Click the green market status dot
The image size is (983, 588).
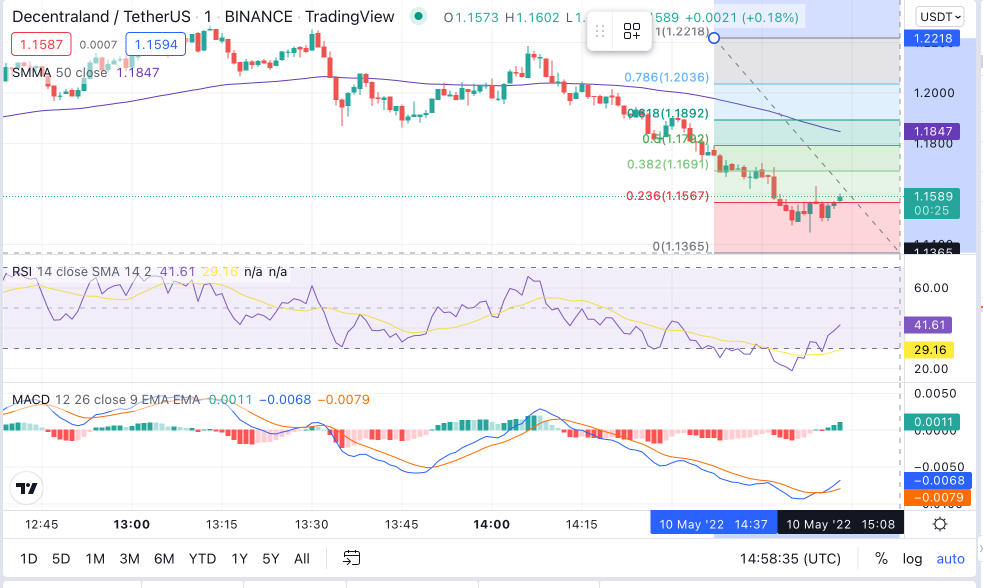click(418, 16)
